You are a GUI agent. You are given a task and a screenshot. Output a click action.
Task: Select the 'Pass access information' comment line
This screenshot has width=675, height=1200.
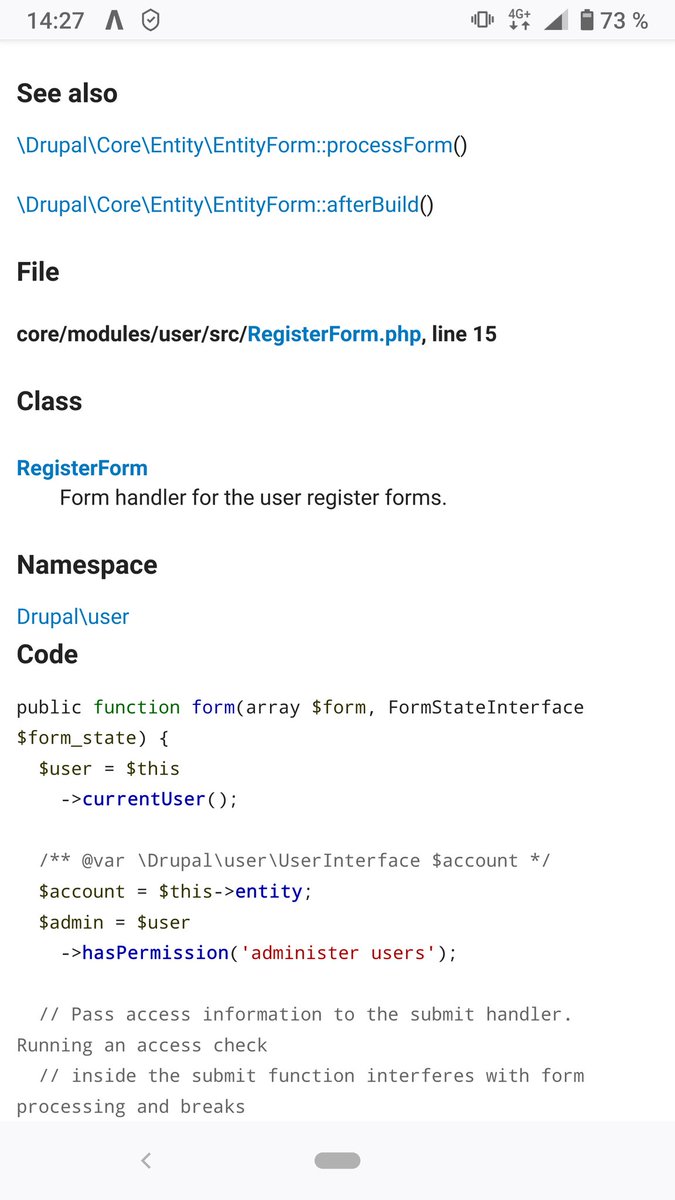point(305,1014)
